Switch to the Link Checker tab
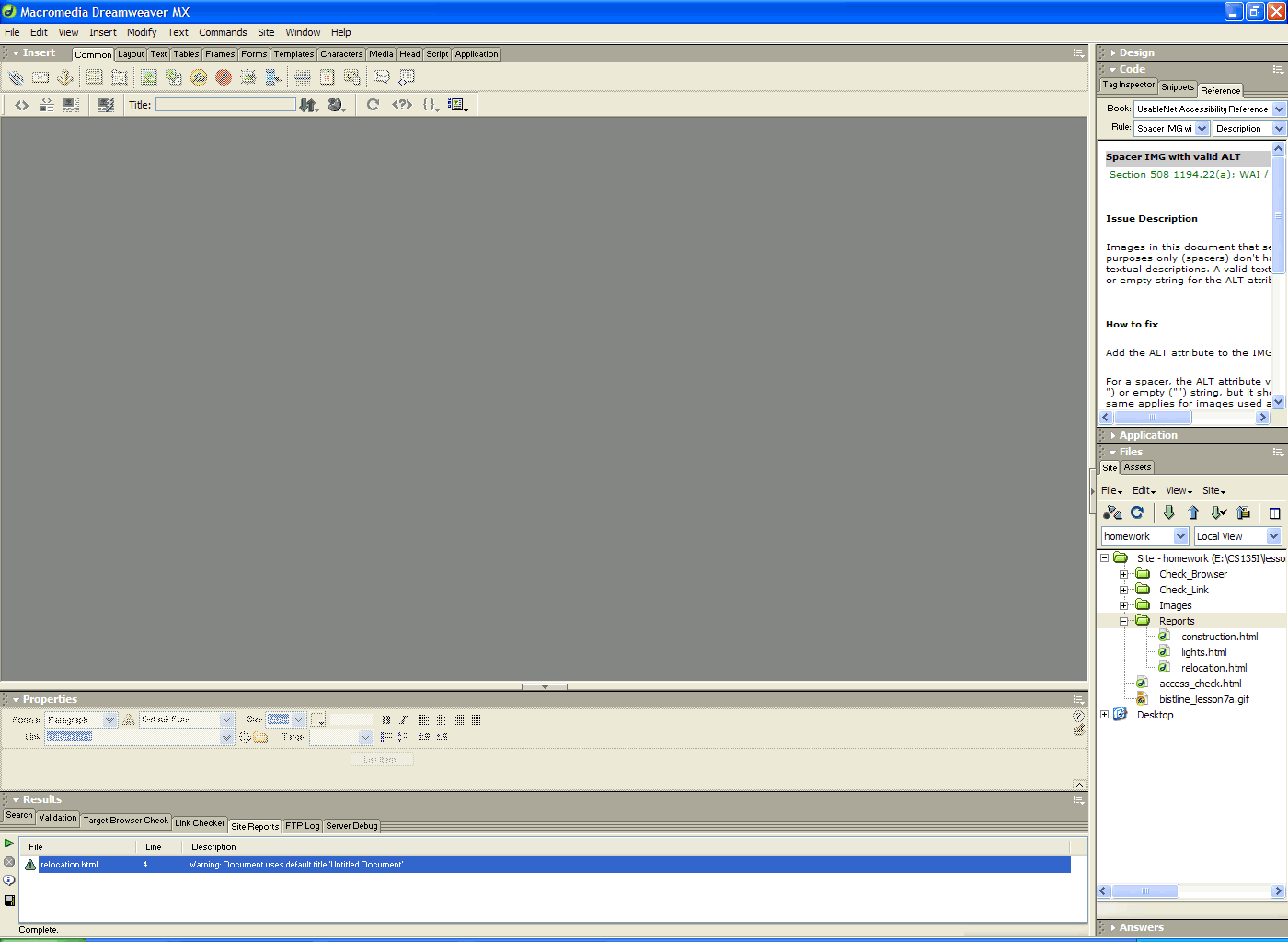The image size is (1288, 942). [x=200, y=823]
